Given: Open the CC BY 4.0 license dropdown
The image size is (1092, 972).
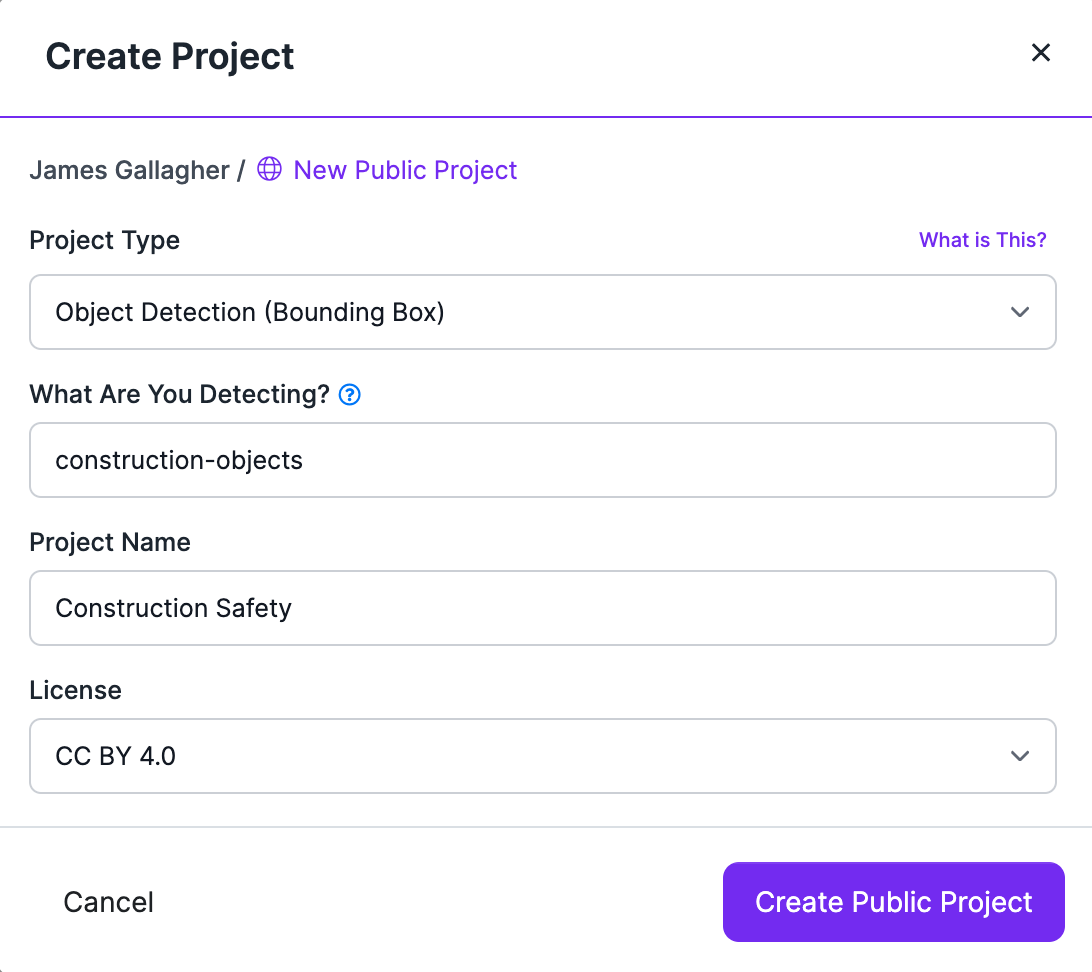Looking at the screenshot, I should [x=543, y=755].
